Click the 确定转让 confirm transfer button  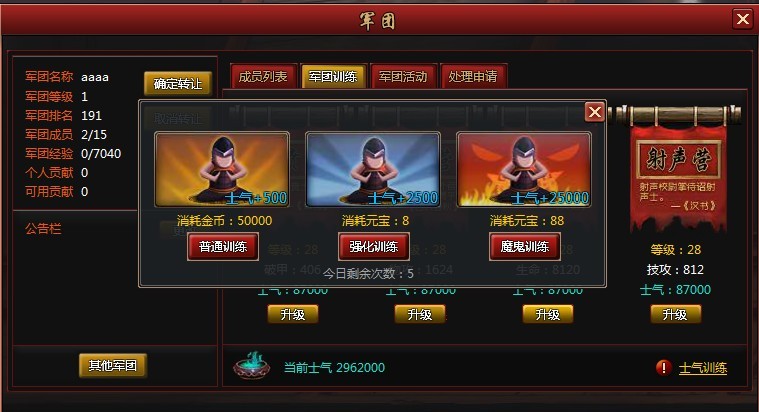pos(178,84)
